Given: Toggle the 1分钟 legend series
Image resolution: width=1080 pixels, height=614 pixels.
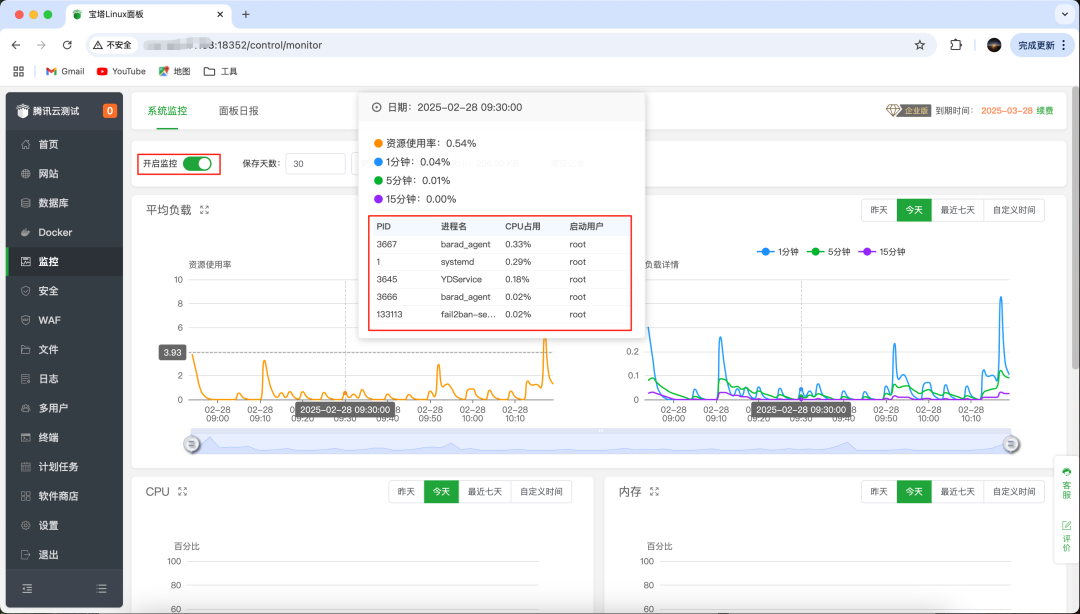Looking at the screenshot, I should tap(777, 252).
